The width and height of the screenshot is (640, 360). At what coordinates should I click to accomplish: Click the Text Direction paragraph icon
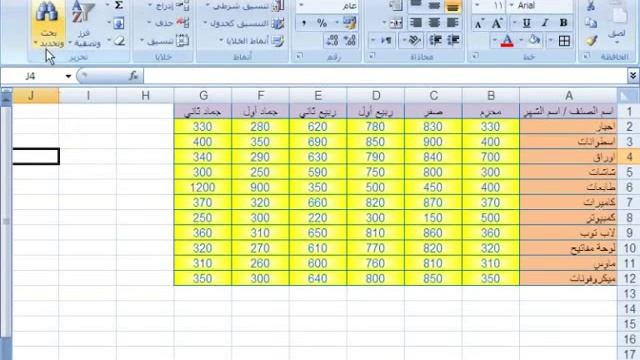pos(387,40)
